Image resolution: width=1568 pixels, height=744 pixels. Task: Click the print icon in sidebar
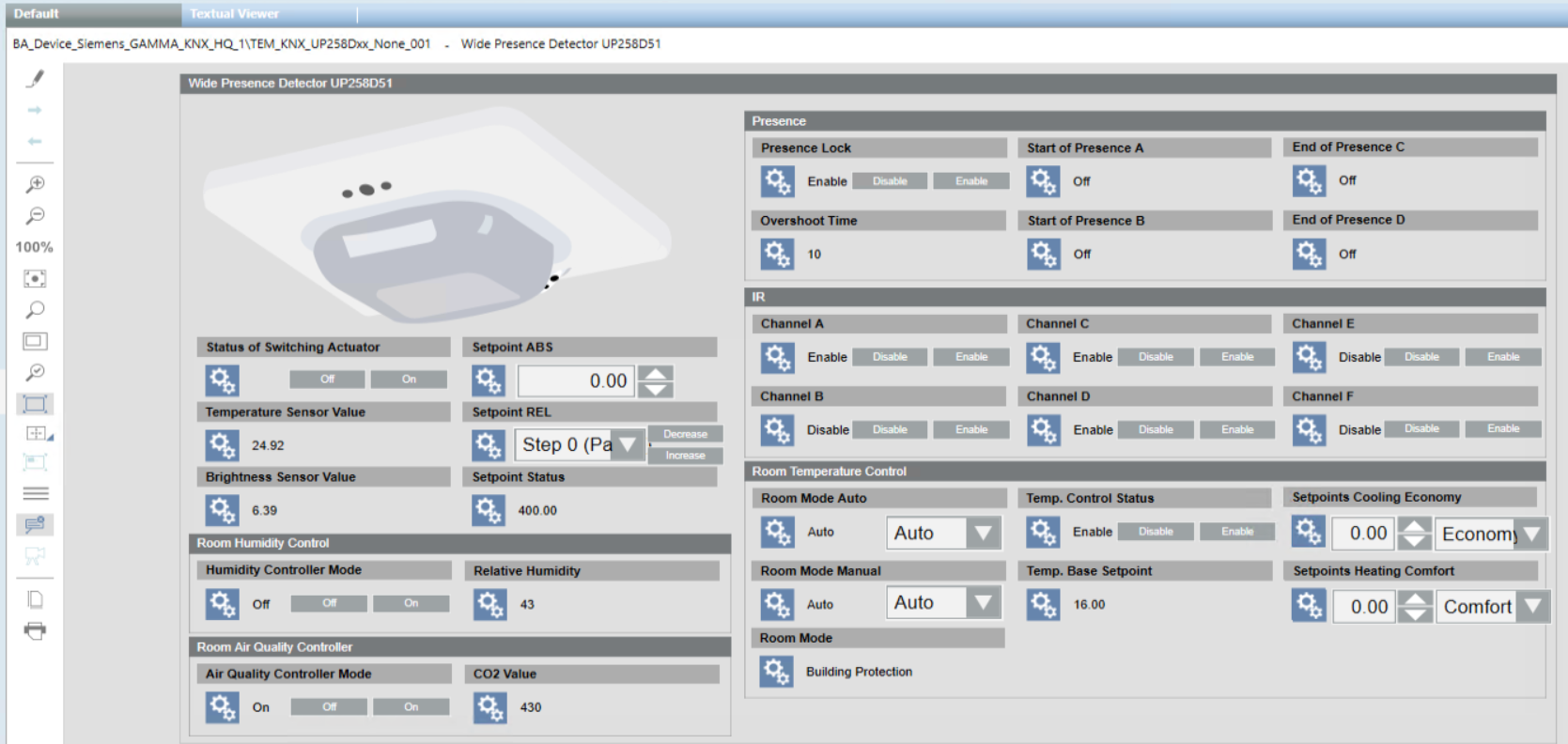(x=35, y=630)
